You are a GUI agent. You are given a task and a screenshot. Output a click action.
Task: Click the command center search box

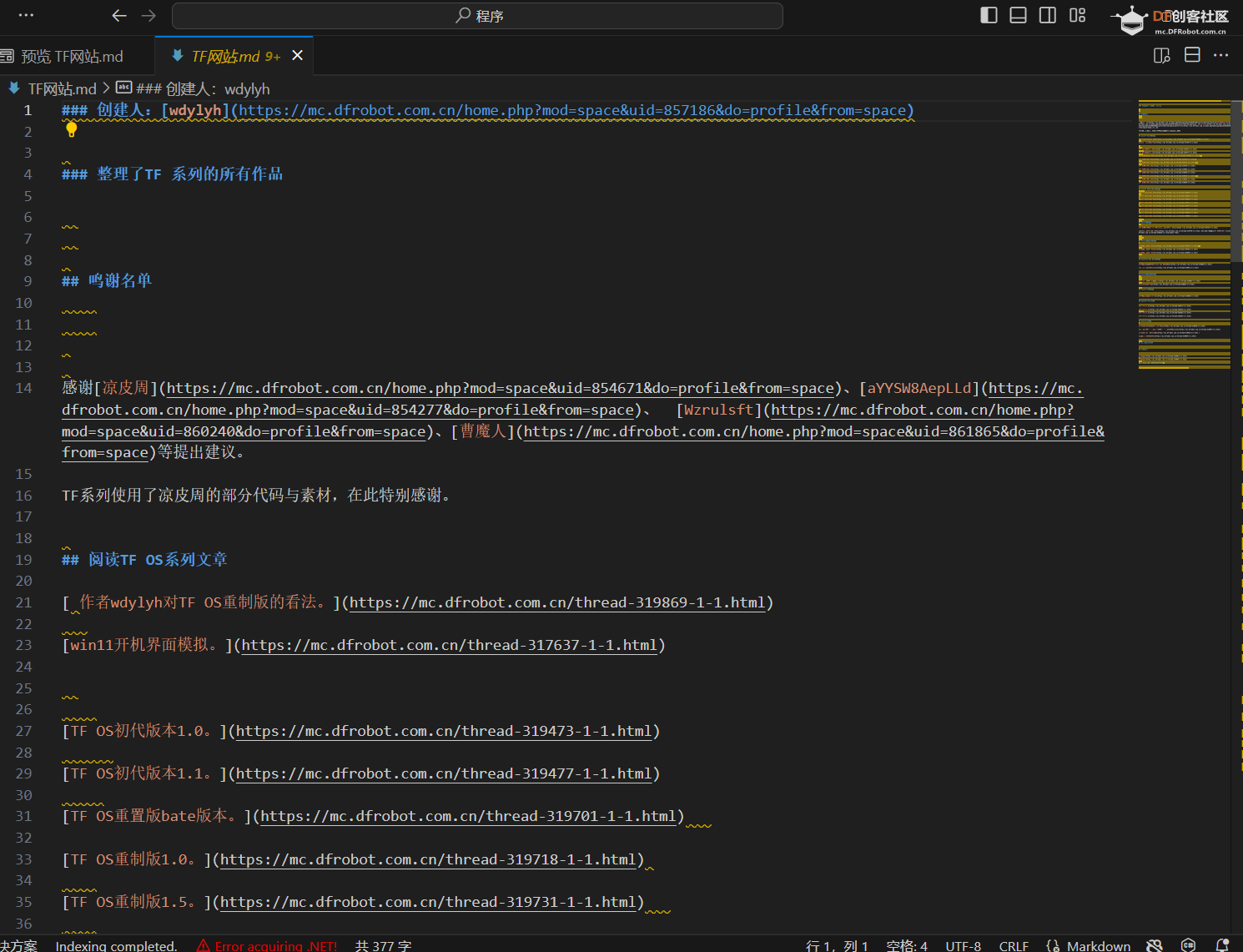click(477, 16)
